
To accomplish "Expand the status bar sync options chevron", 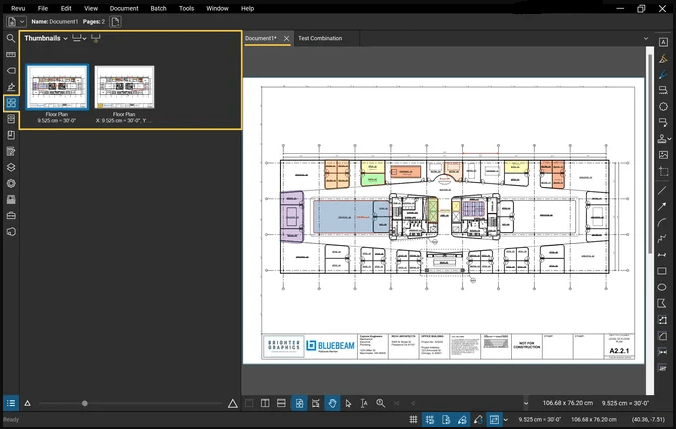I will (x=505, y=420).
